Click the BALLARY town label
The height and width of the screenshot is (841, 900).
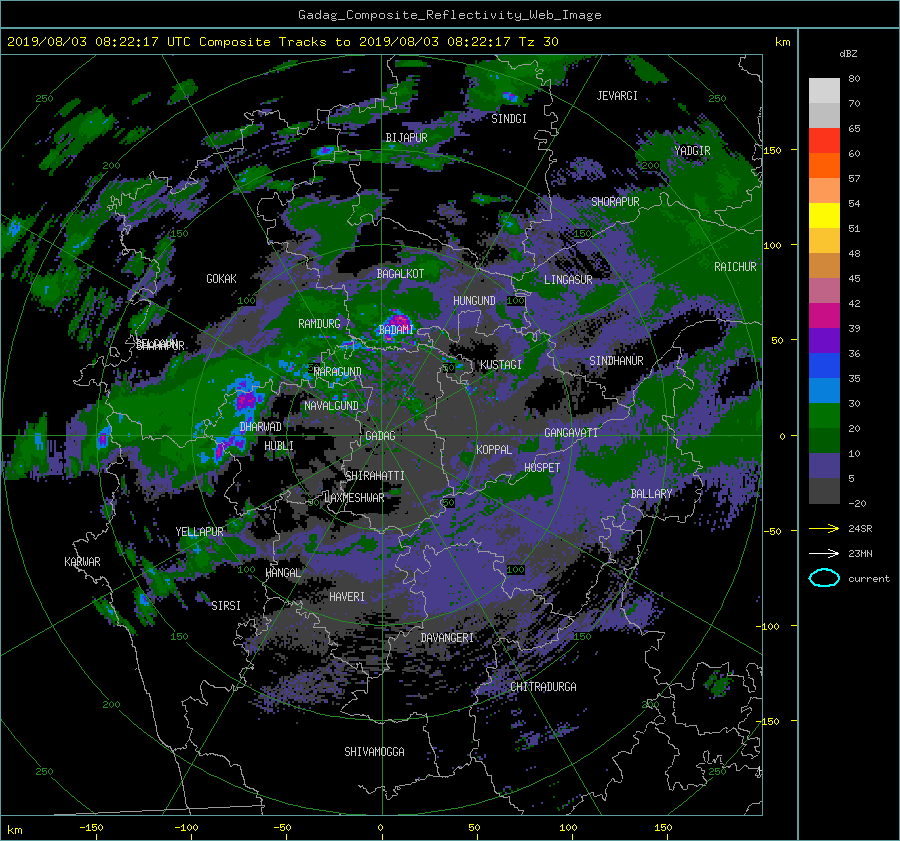tap(651, 494)
